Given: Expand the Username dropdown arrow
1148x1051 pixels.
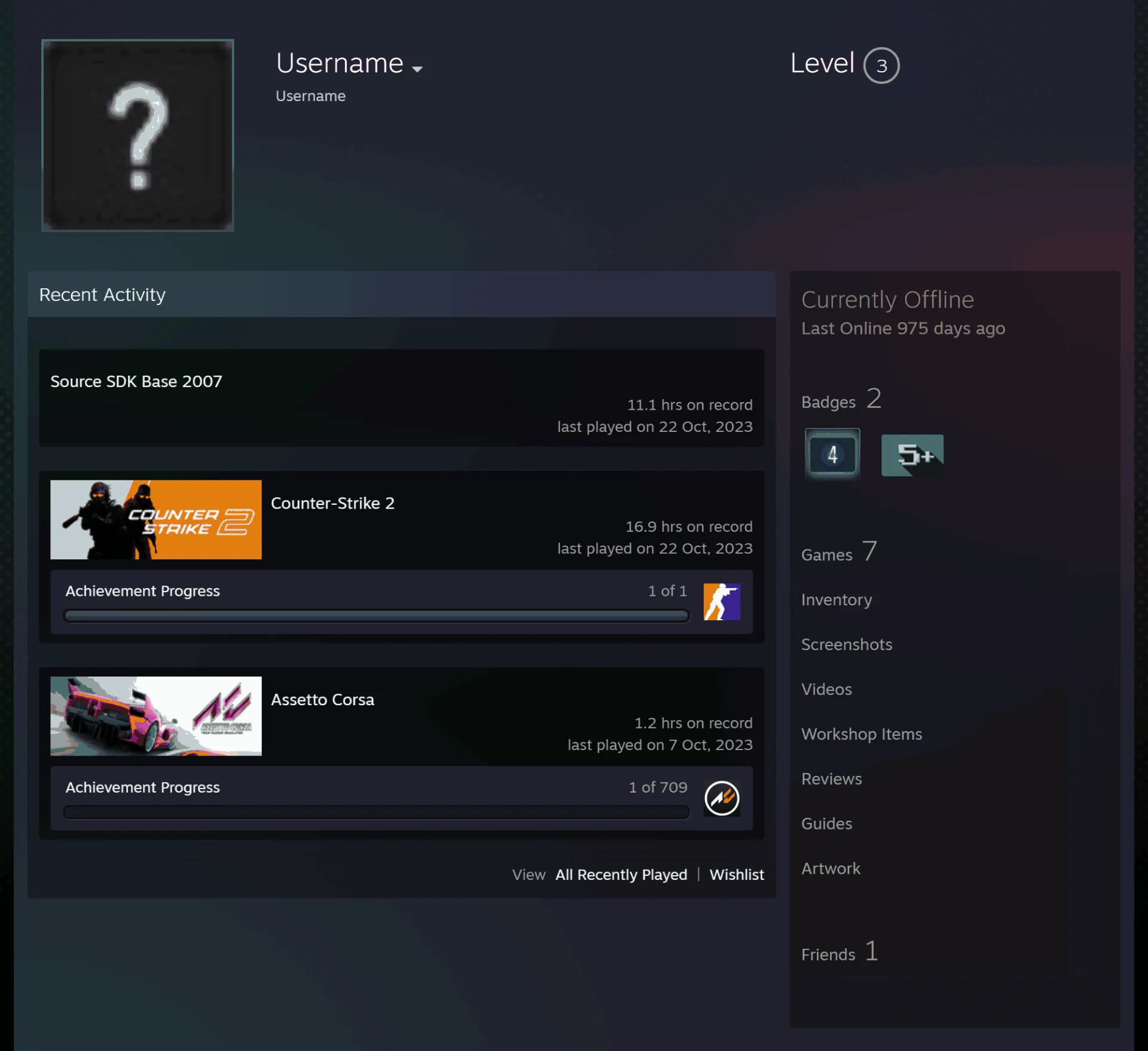Looking at the screenshot, I should (417, 69).
